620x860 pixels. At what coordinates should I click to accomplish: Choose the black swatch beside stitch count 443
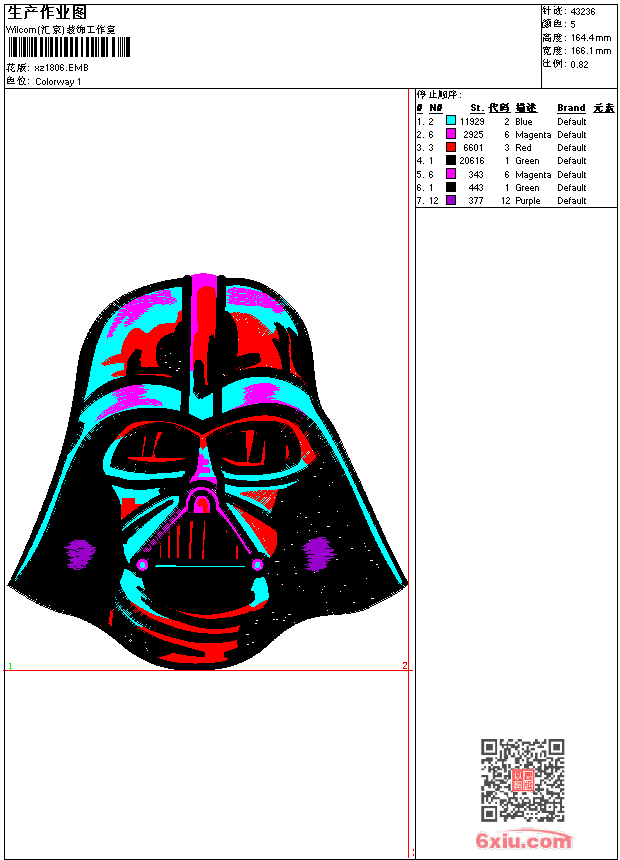point(451,187)
